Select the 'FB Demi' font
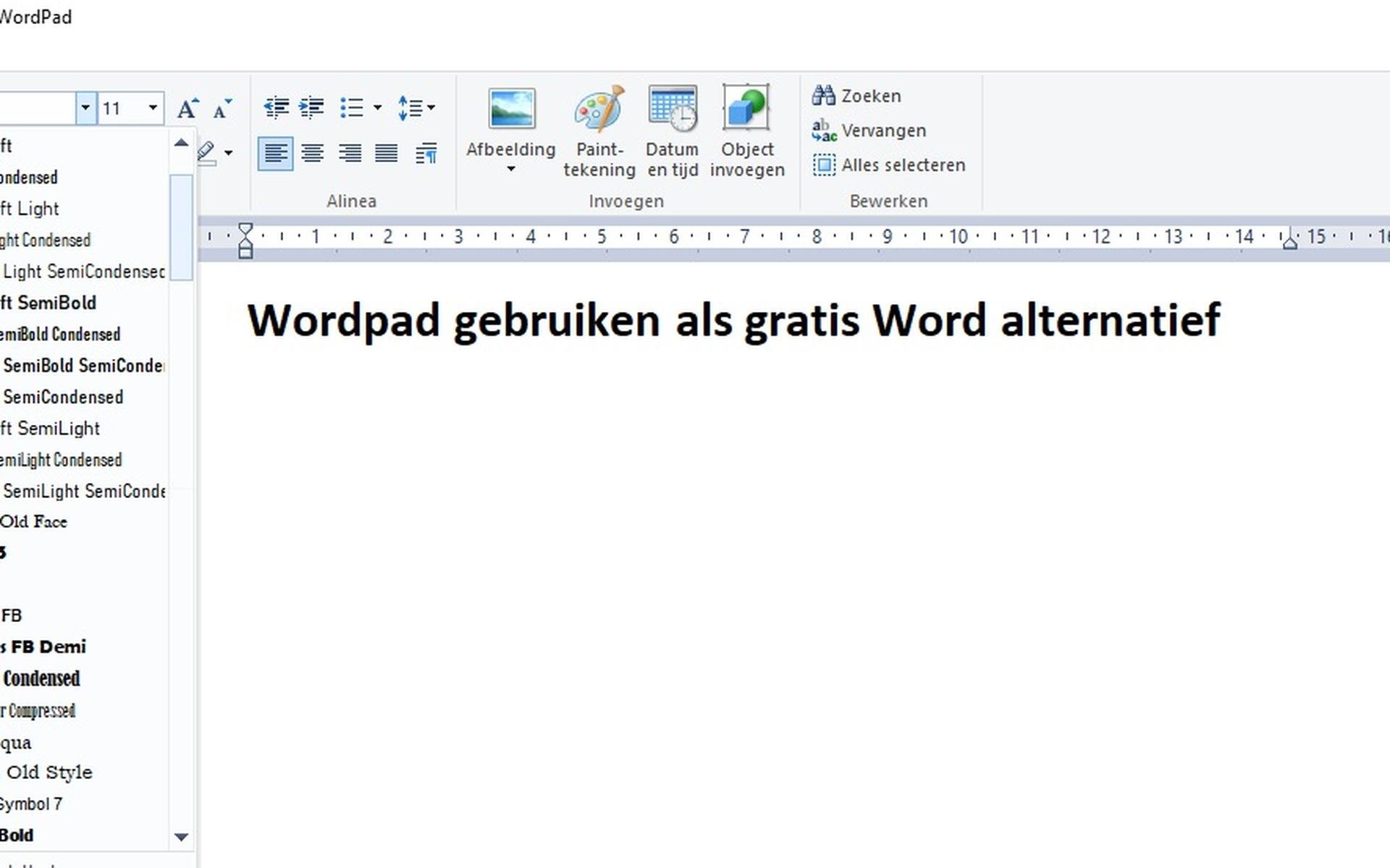 point(84,646)
